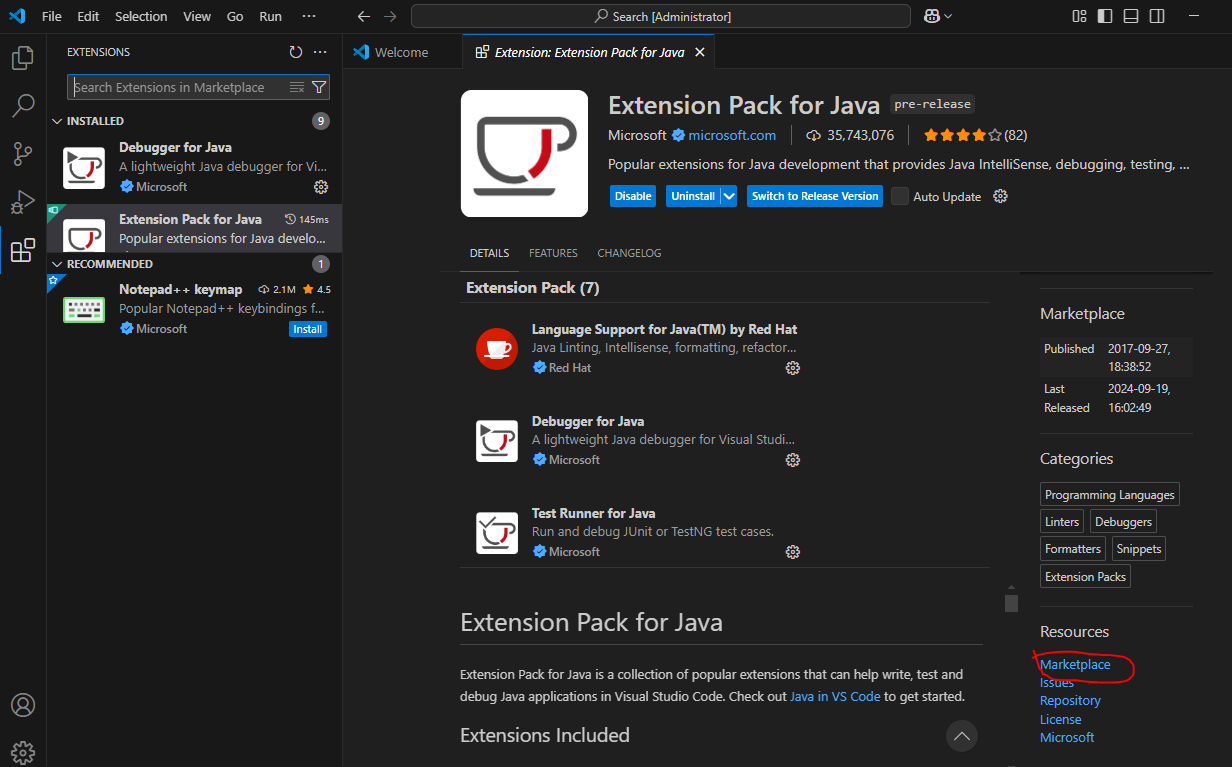The width and height of the screenshot is (1232, 767).
Task: Click the Uninstall button
Action: [693, 196]
